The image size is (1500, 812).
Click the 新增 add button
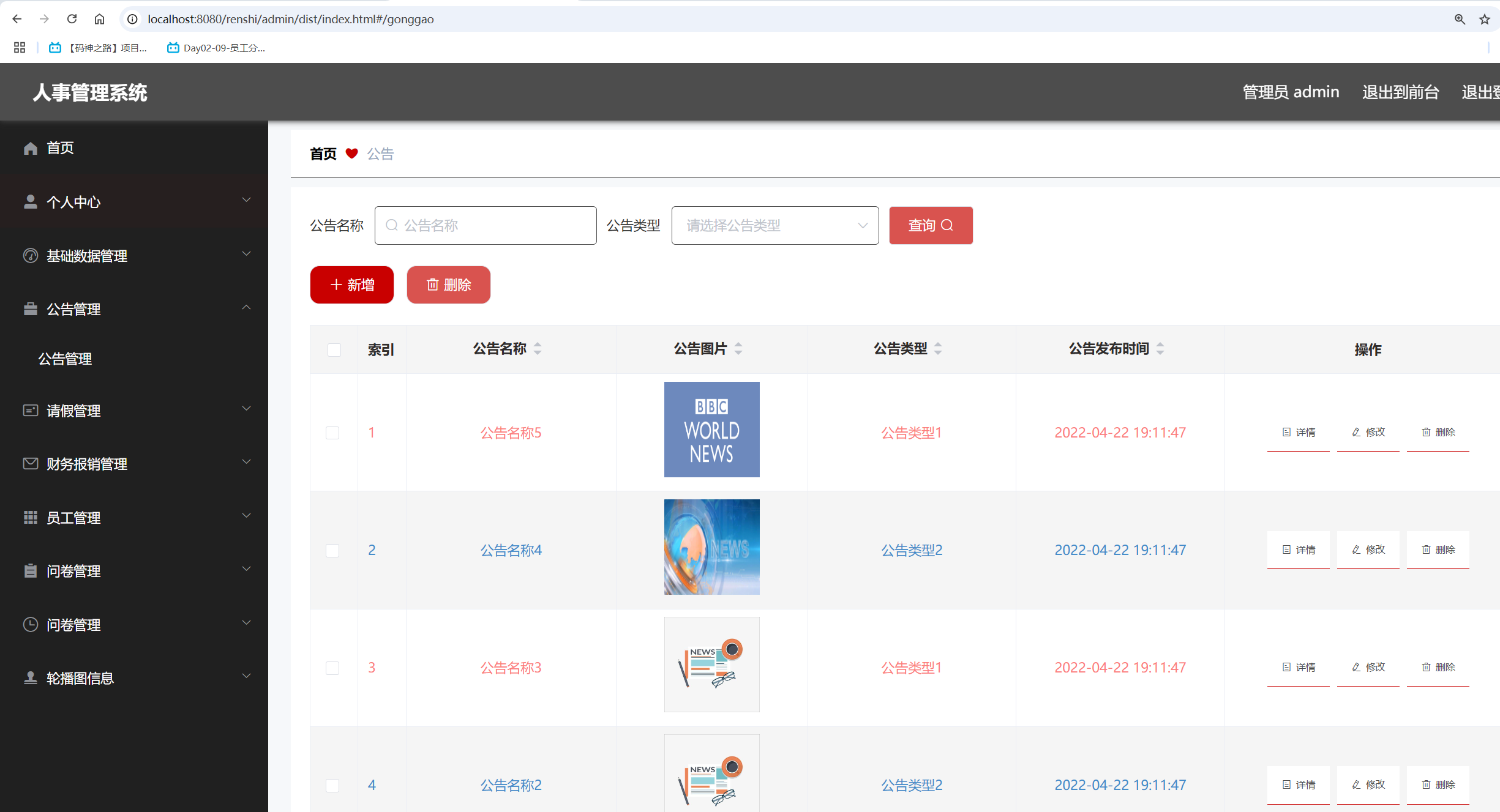(352, 285)
